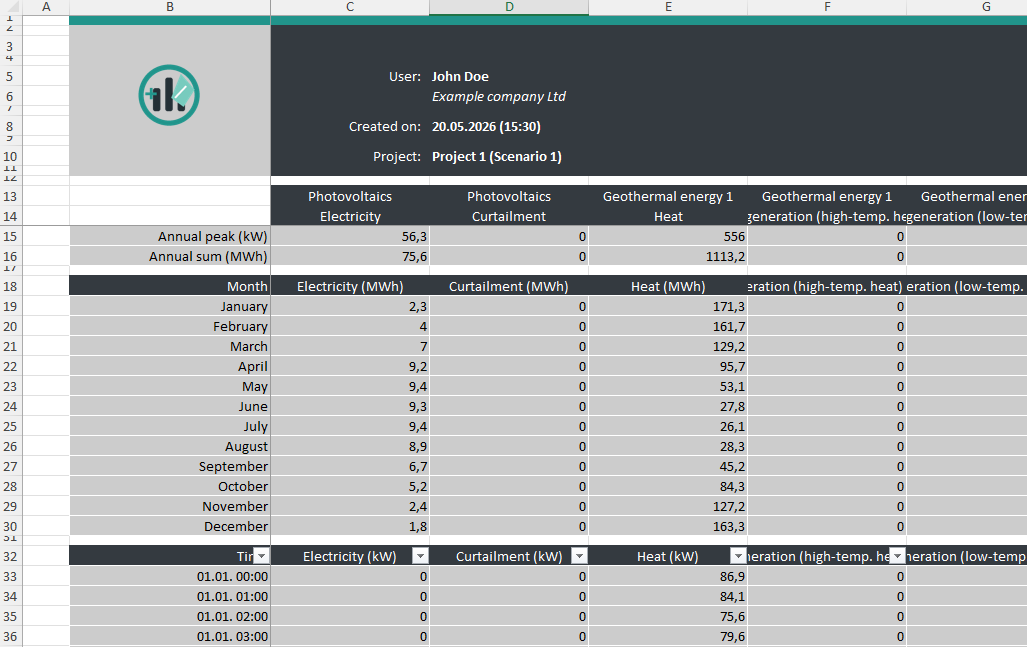Viewport: 1027px width, 647px height.
Task: Select column F header
Action: pos(827,7)
